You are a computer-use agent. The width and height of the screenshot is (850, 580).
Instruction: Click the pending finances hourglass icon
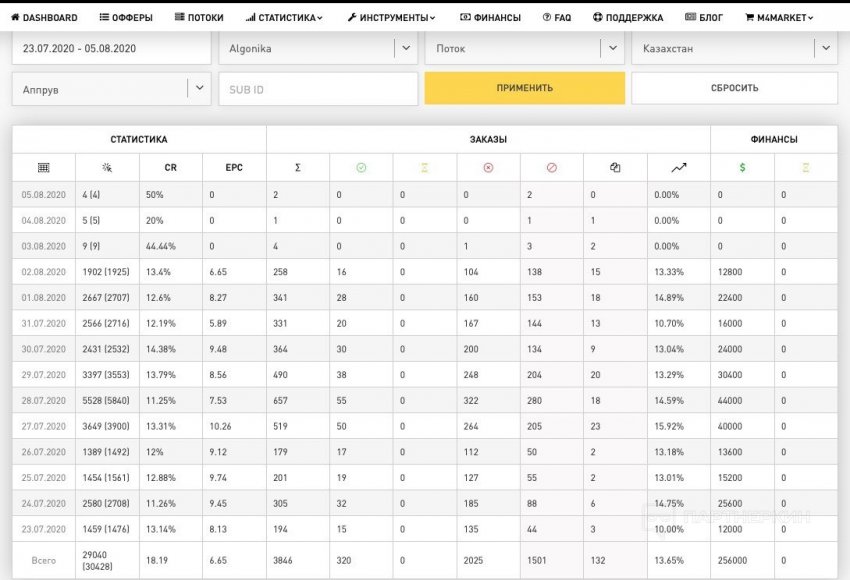click(806, 167)
